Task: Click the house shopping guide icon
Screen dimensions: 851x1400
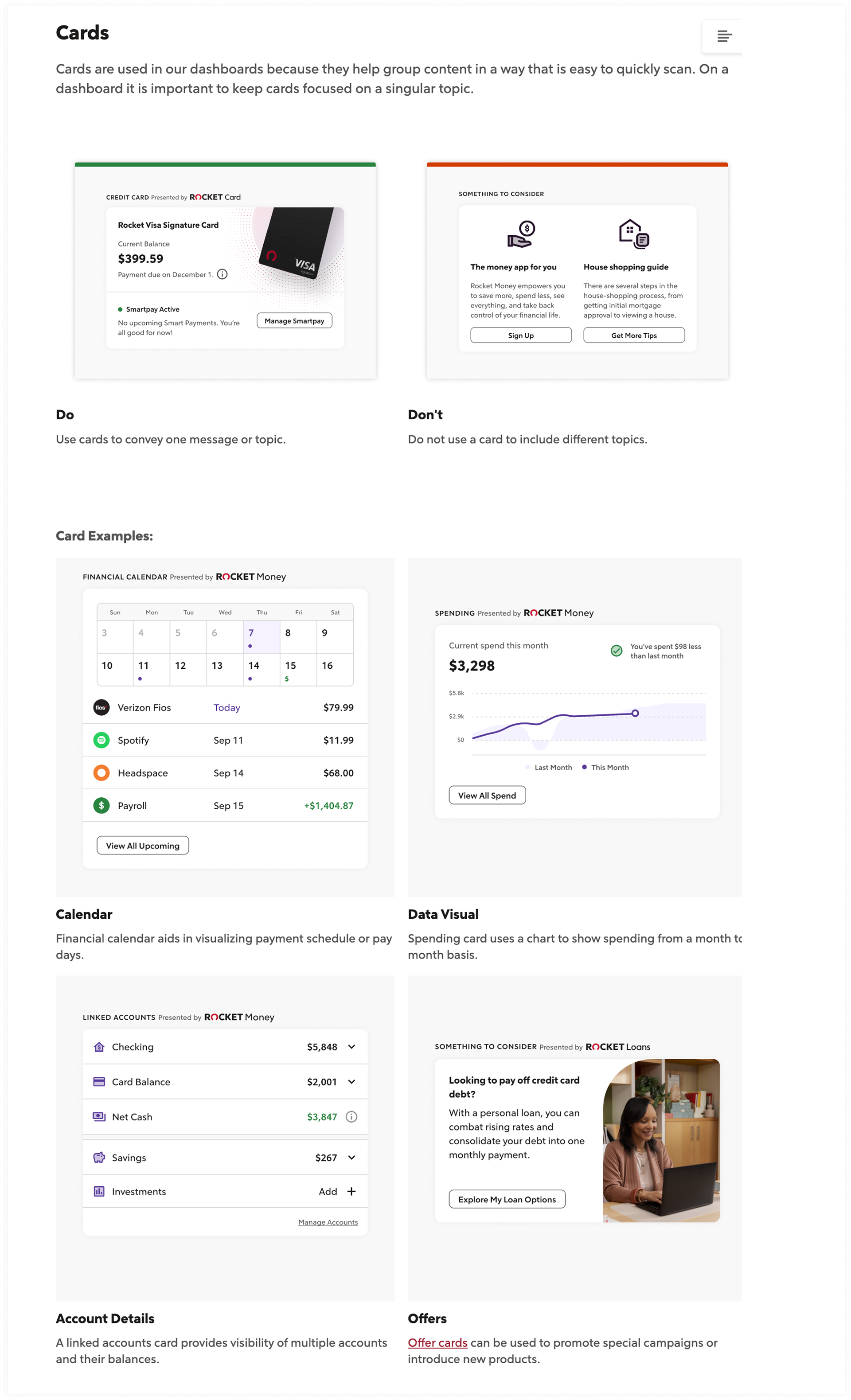Action: (633, 234)
